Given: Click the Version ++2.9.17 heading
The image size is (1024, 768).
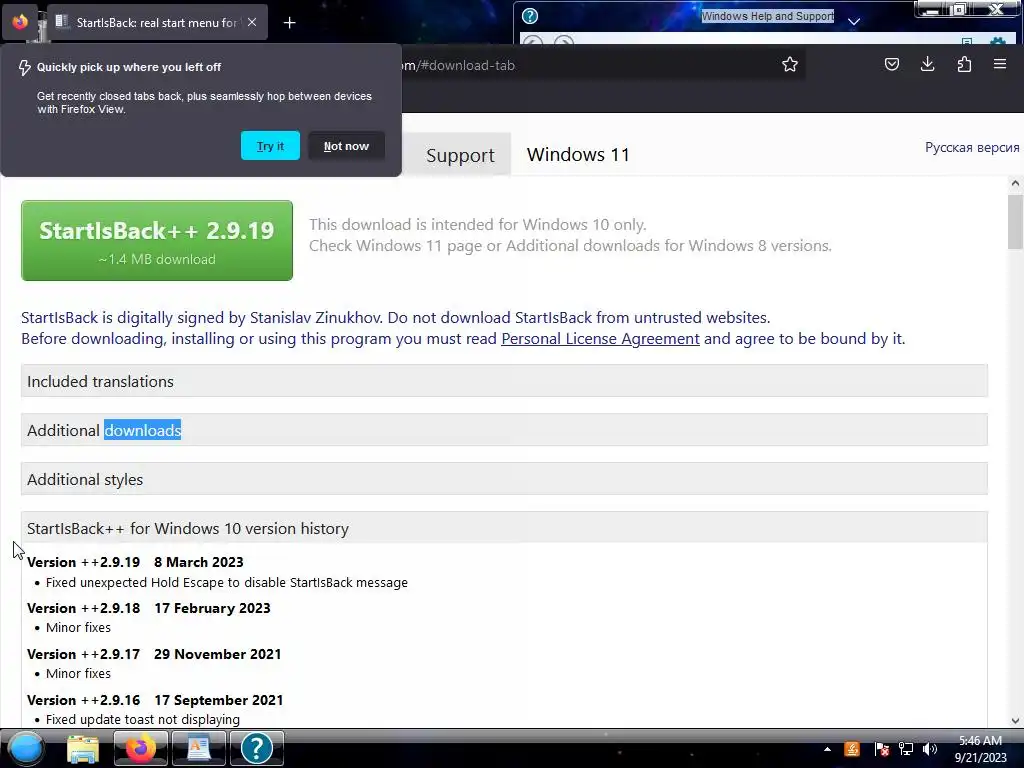Looking at the screenshot, I should click(x=154, y=654).
